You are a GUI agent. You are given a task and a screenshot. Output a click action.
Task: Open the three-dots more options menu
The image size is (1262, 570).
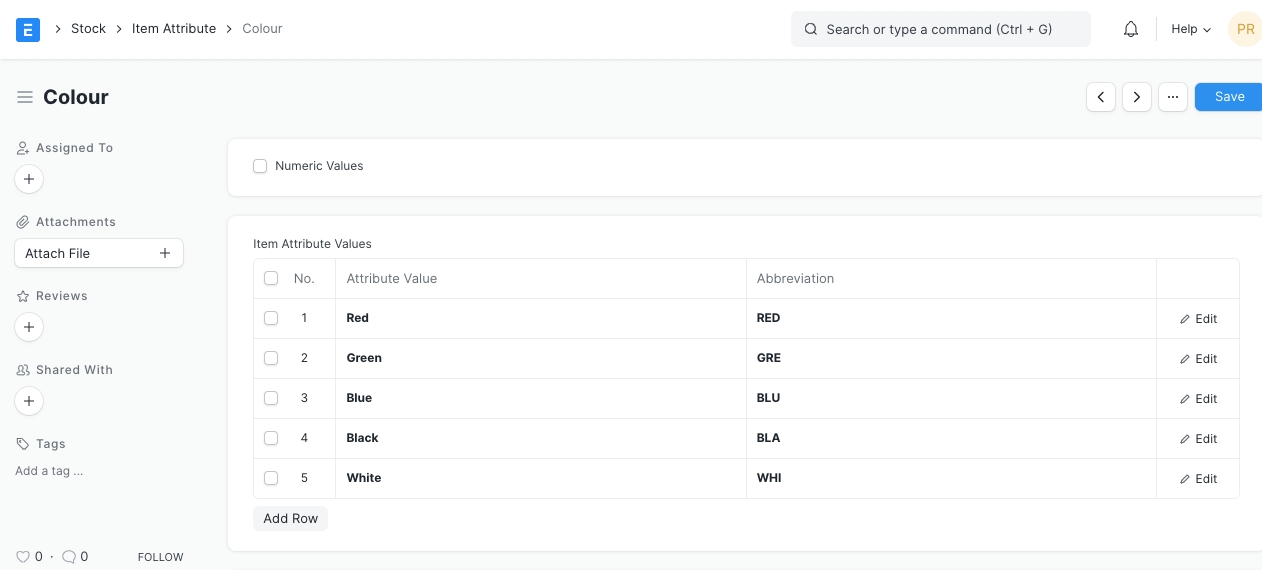click(x=1173, y=97)
